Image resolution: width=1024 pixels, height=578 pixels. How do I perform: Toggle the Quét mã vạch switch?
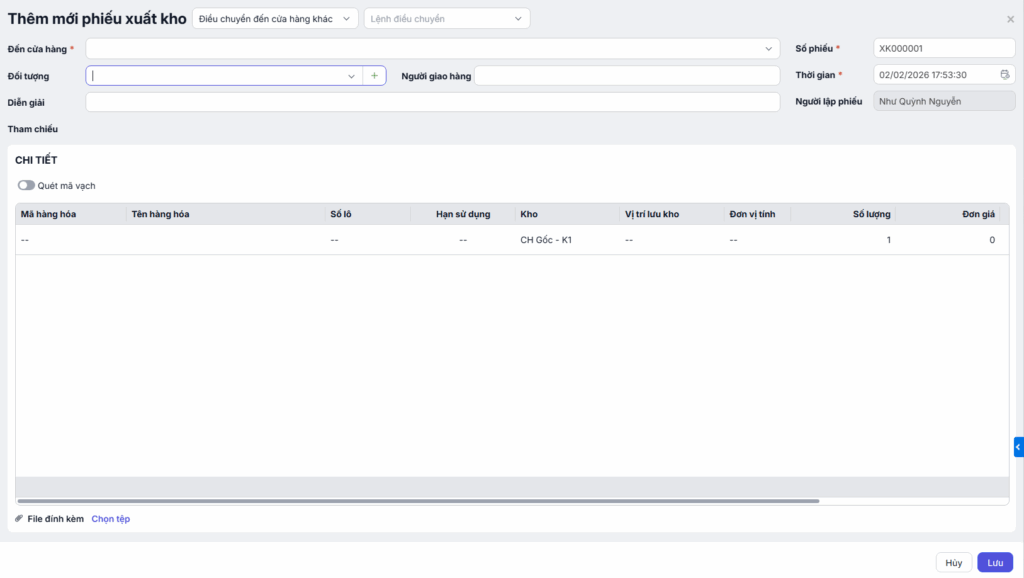pos(26,185)
